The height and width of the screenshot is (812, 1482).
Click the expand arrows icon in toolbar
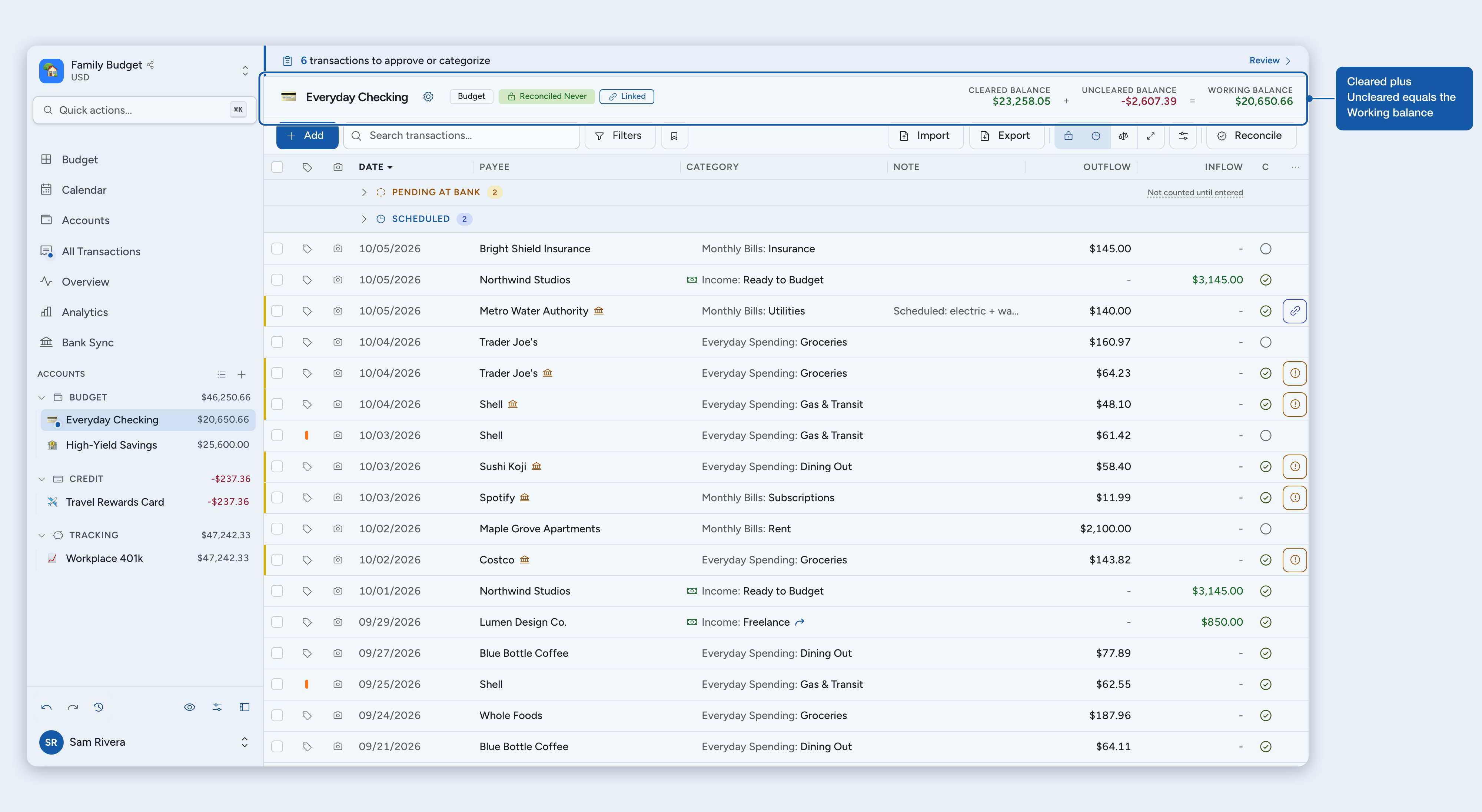1151,136
